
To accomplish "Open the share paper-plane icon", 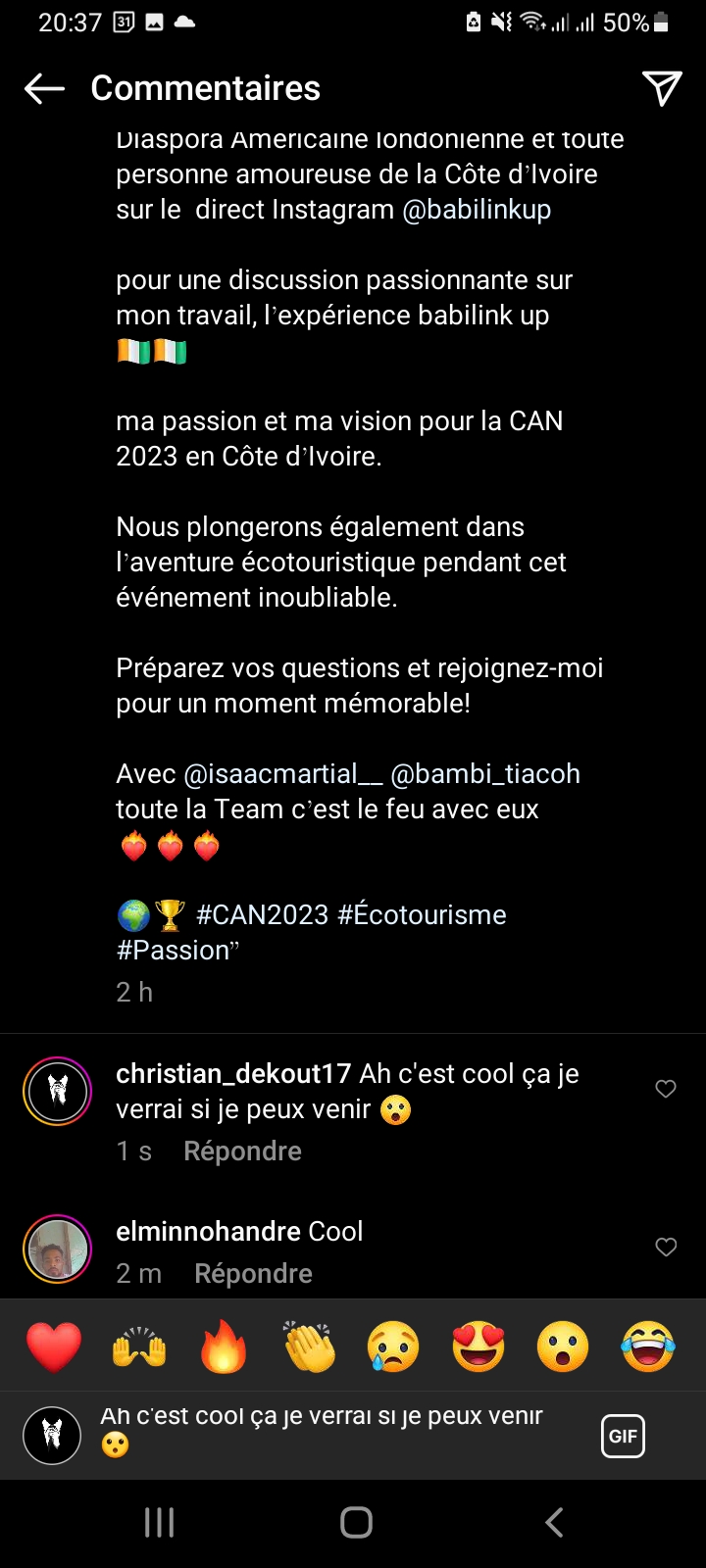I will coord(662,88).
